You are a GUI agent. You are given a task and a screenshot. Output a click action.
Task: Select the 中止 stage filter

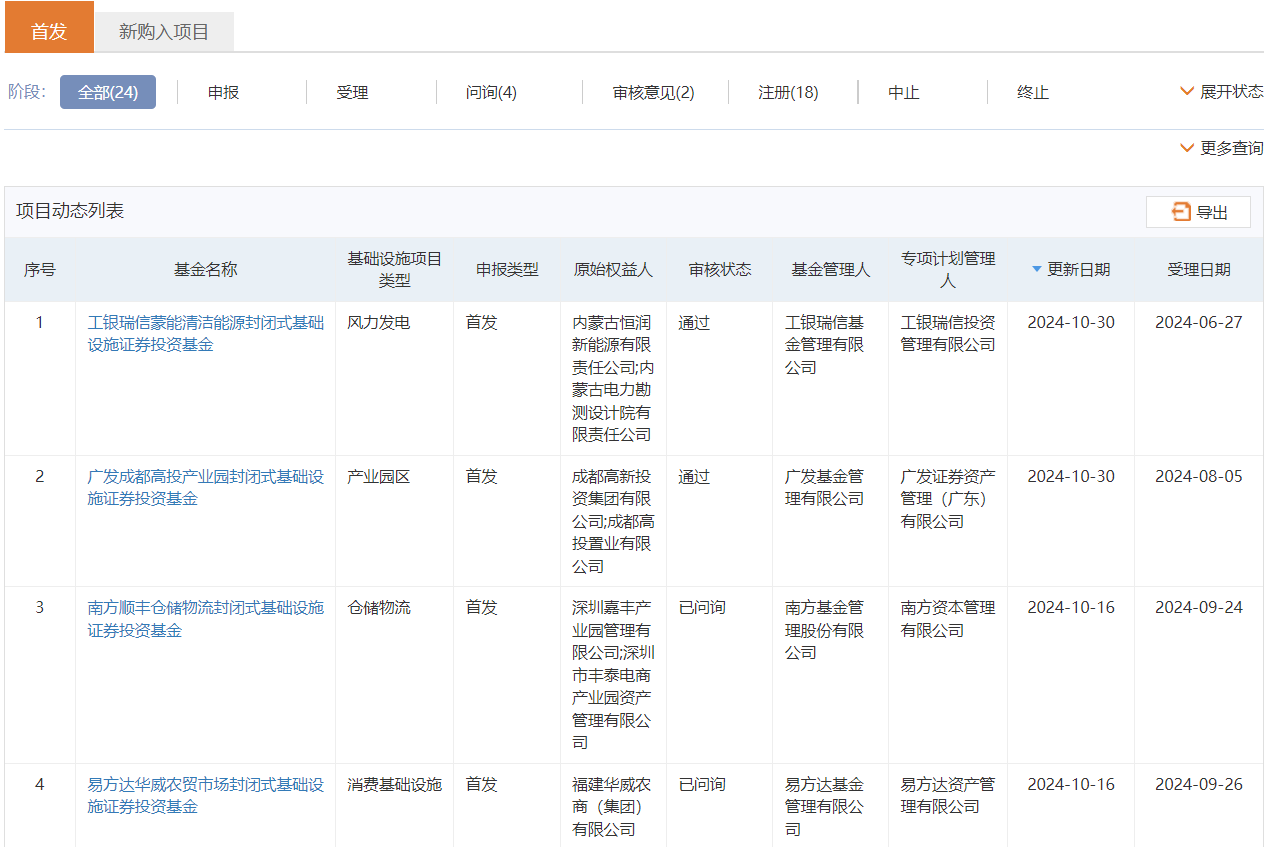[903, 92]
